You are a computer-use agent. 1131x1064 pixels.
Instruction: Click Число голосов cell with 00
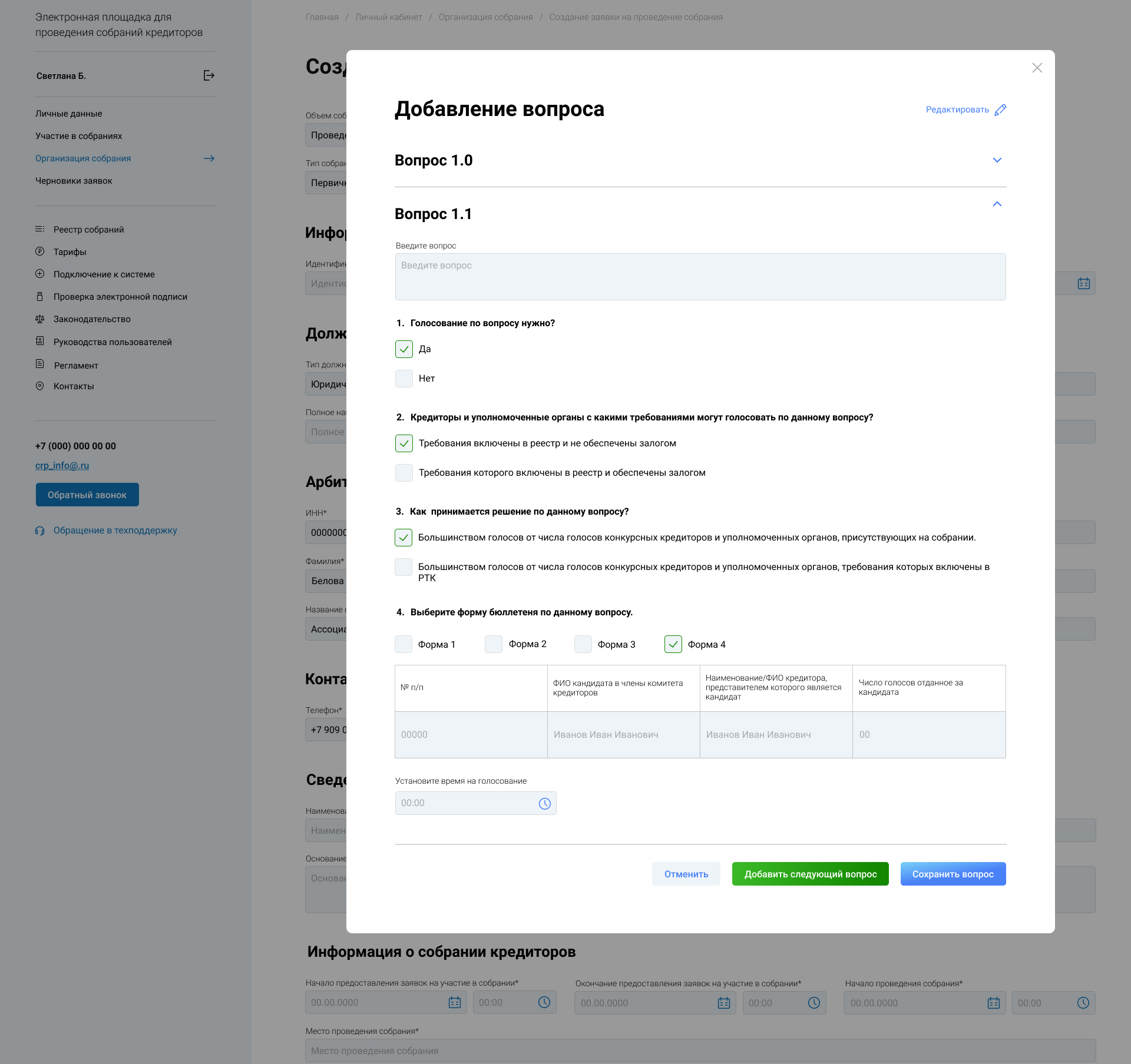pyautogui.click(x=929, y=734)
